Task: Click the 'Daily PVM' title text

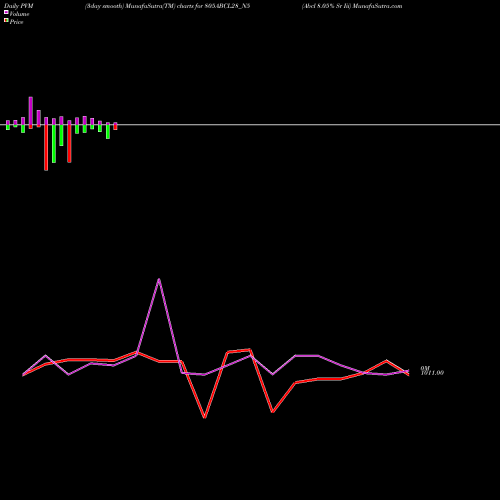Action: (x=19, y=6)
